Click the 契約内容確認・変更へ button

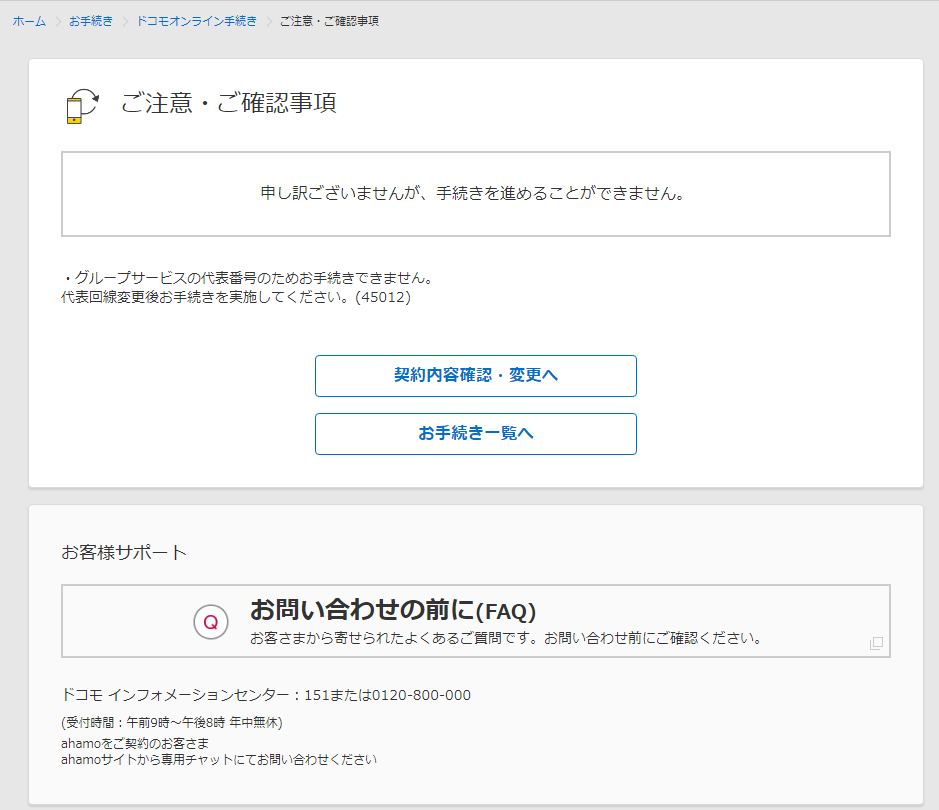pyautogui.click(x=475, y=376)
